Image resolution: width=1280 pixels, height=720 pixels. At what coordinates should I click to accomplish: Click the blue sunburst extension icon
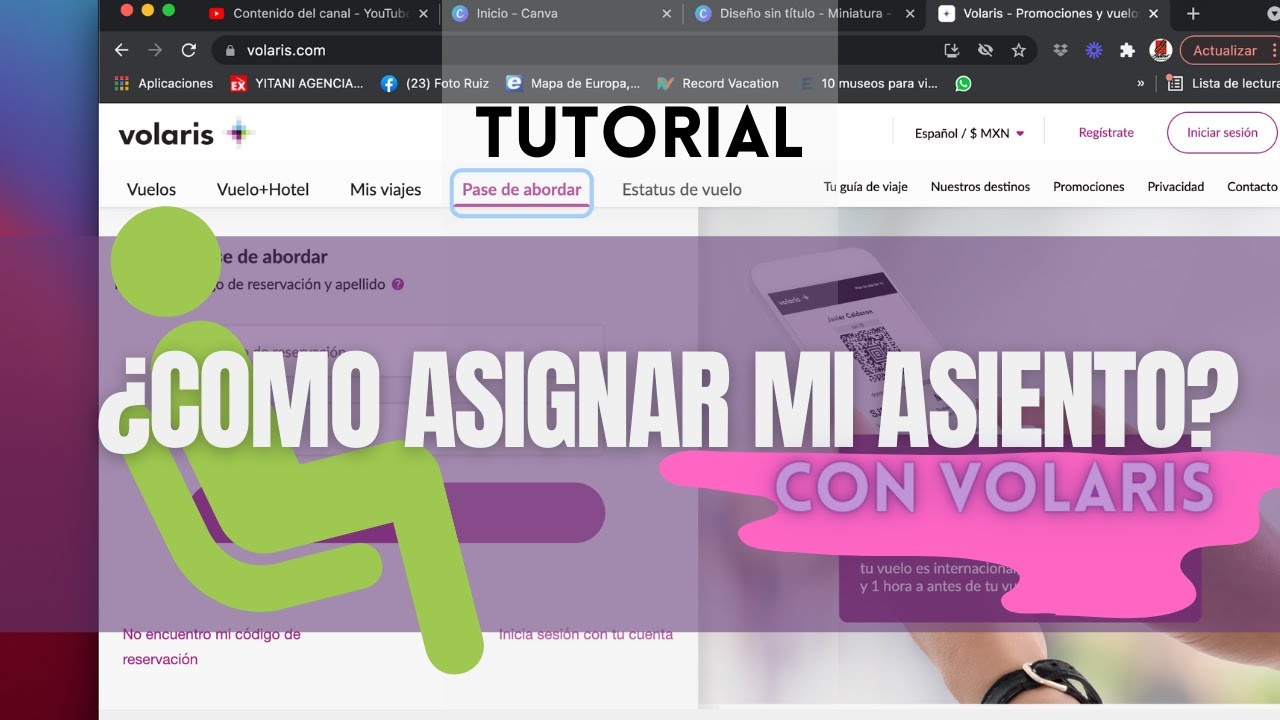click(1094, 50)
